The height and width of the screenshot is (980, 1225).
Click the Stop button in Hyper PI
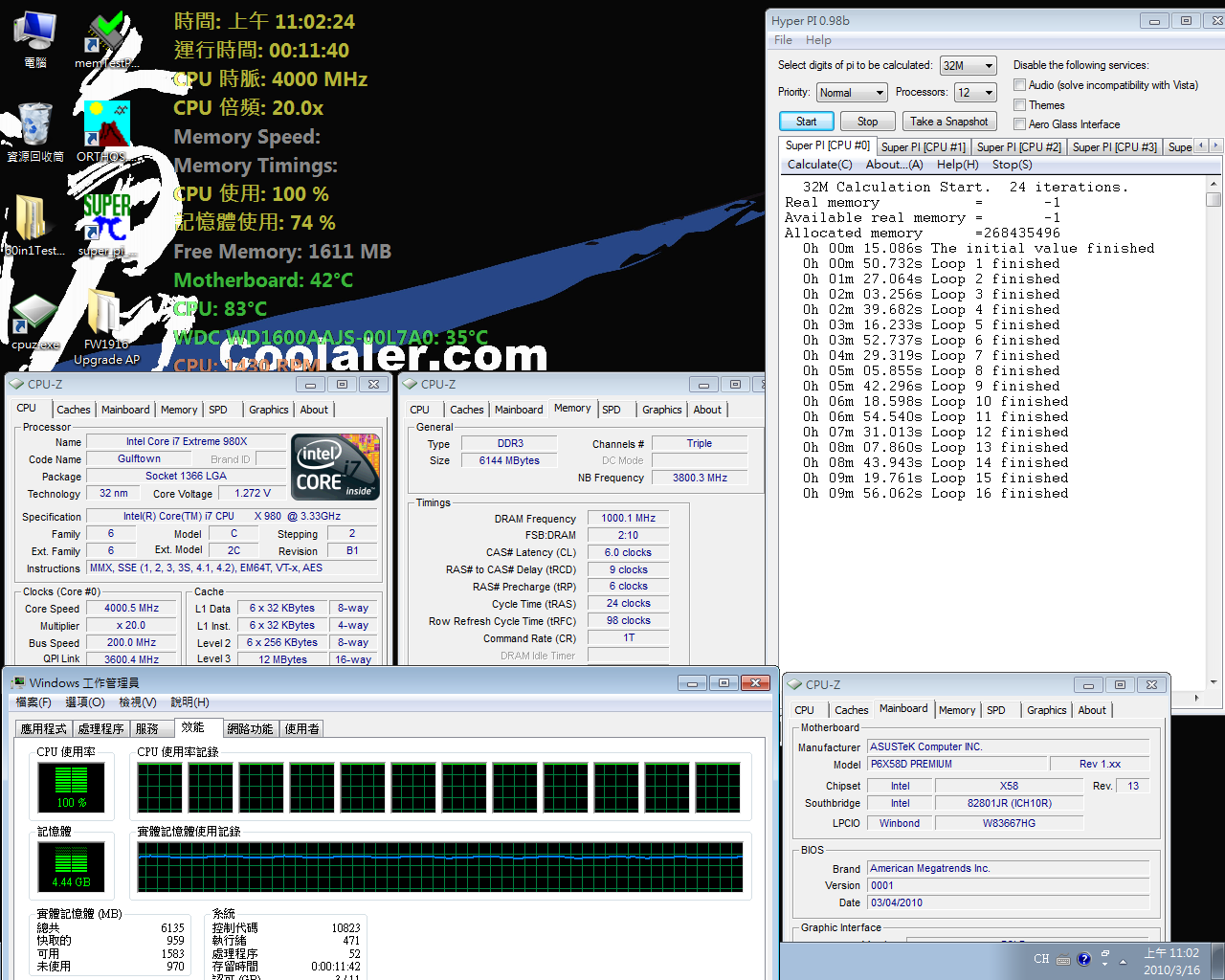pyautogui.click(x=867, y=122)
